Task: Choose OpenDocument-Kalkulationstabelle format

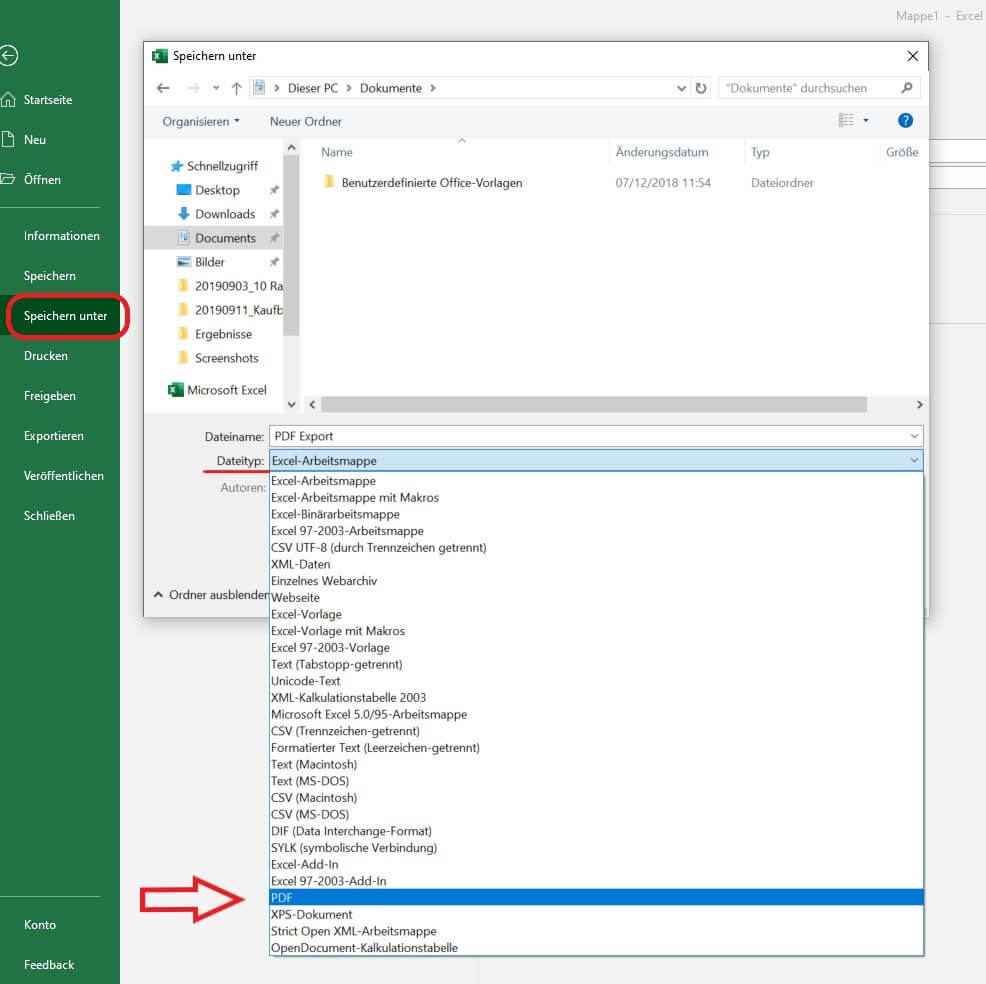Action: pyautogui.click(x=596, y=948)
